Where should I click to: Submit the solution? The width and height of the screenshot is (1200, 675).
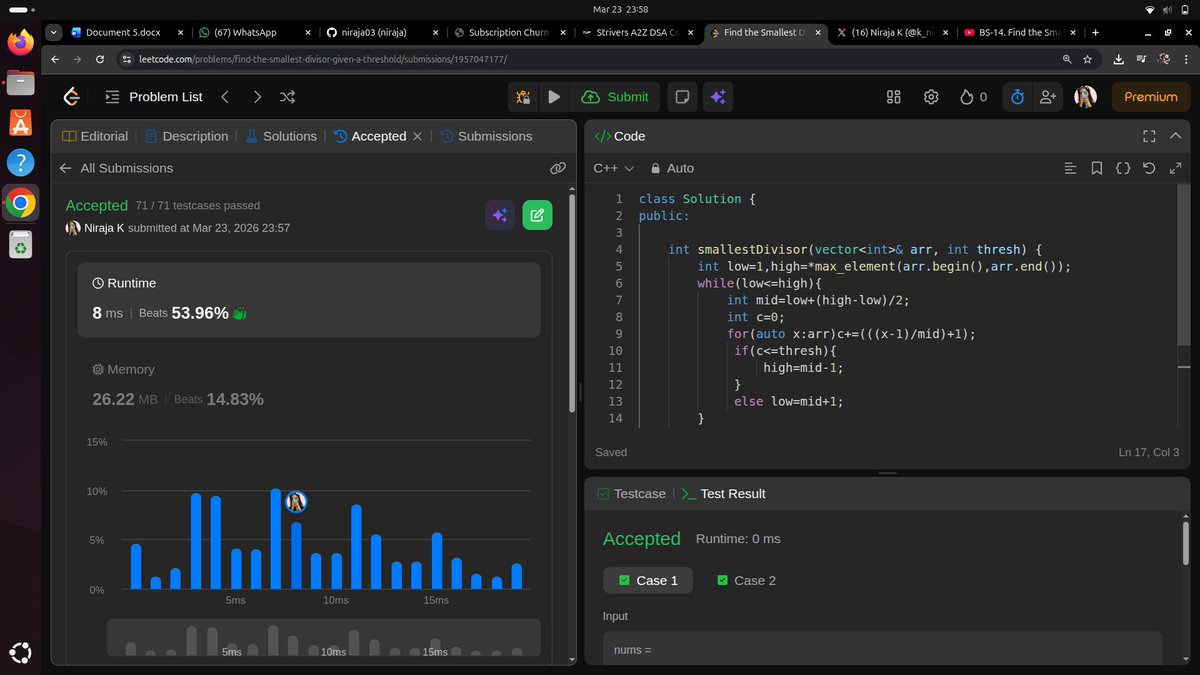(x=615, y=97)
